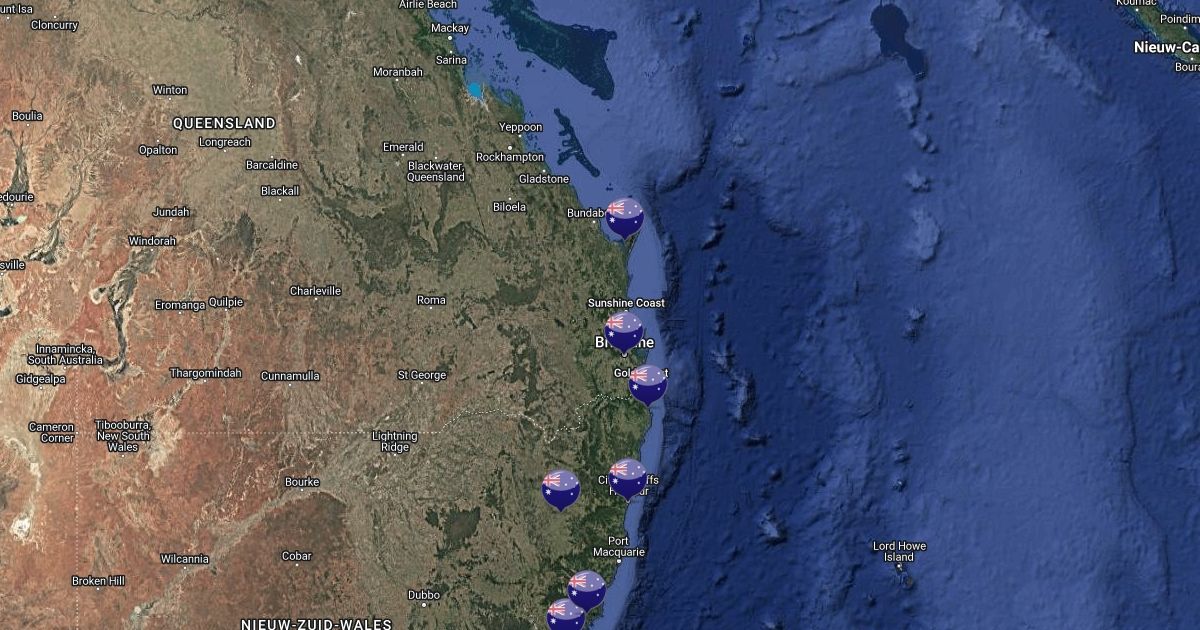Select the Longreach town label
The image size is (1200, 630).
225,142
